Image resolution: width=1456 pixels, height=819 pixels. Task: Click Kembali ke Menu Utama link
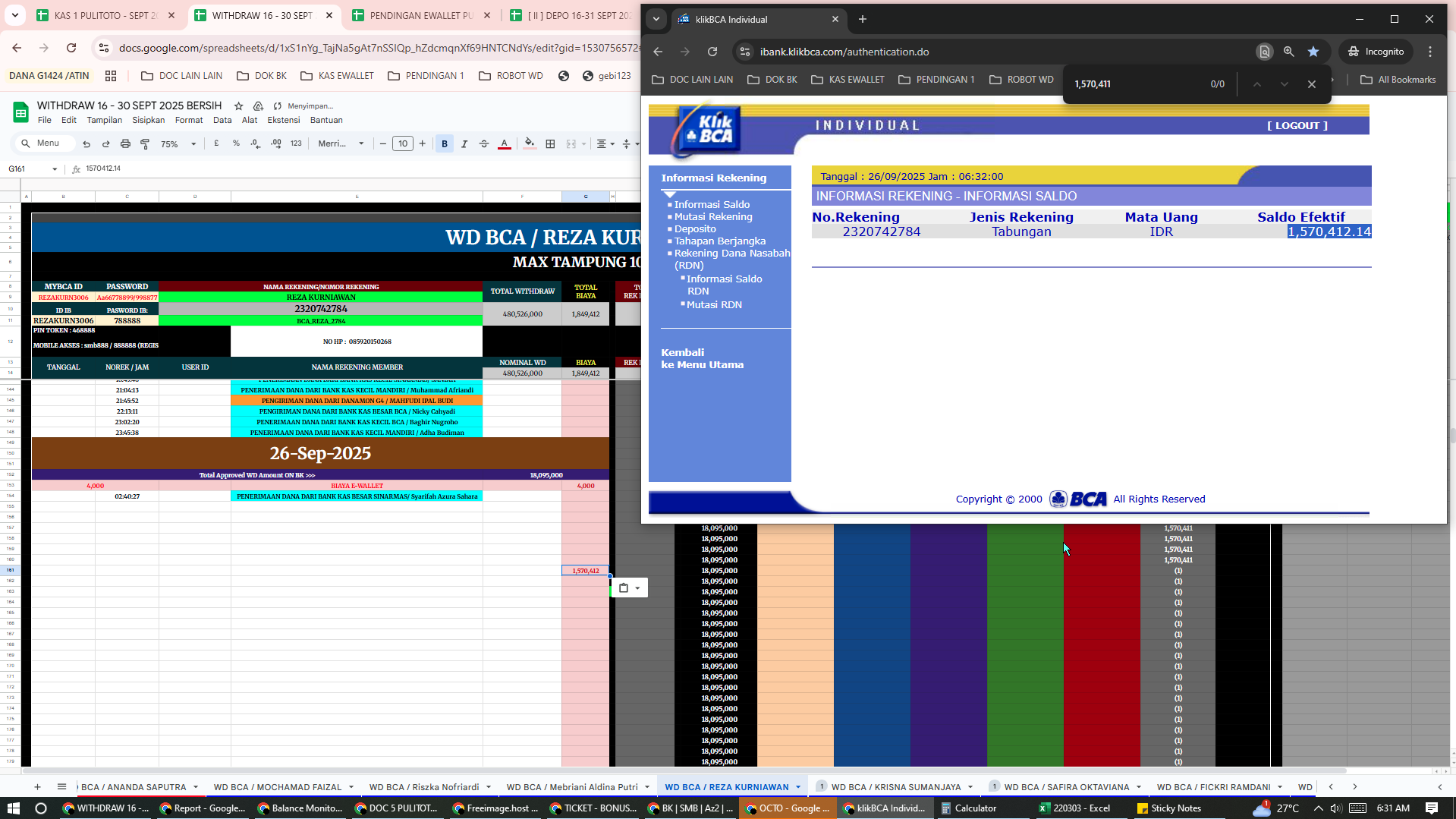(x=702, y=359)
